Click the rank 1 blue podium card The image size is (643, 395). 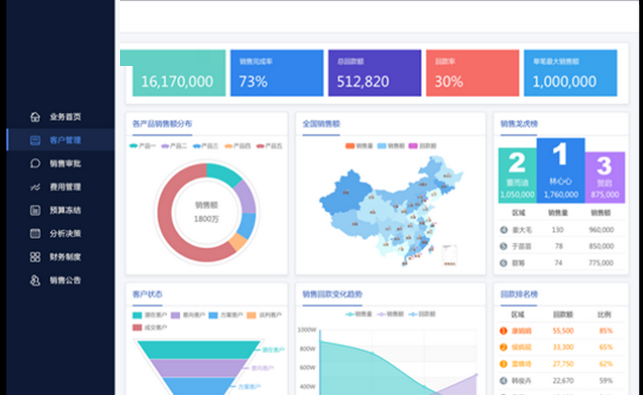point(561,170)
